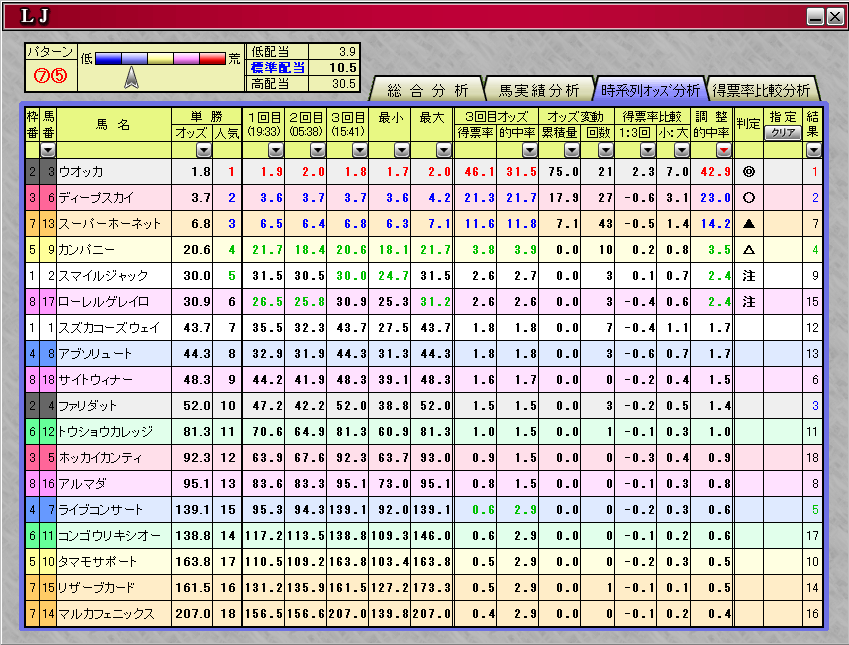The height and width of the screenshot is (645, 849).
Task: Select the horse name スズカコーズウェイ
Action: pos(109,328)
